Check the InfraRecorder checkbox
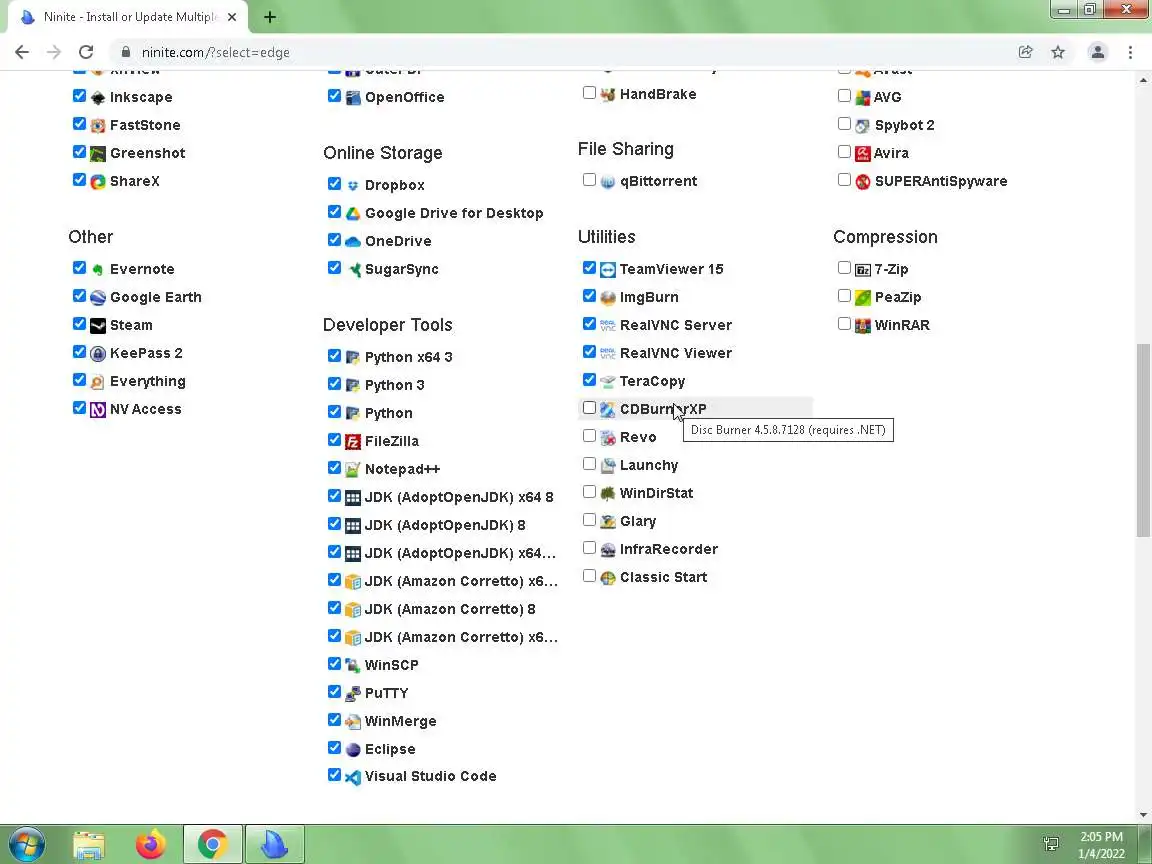This screenshot has height=864, width=1152. click(x=589, y=547)
